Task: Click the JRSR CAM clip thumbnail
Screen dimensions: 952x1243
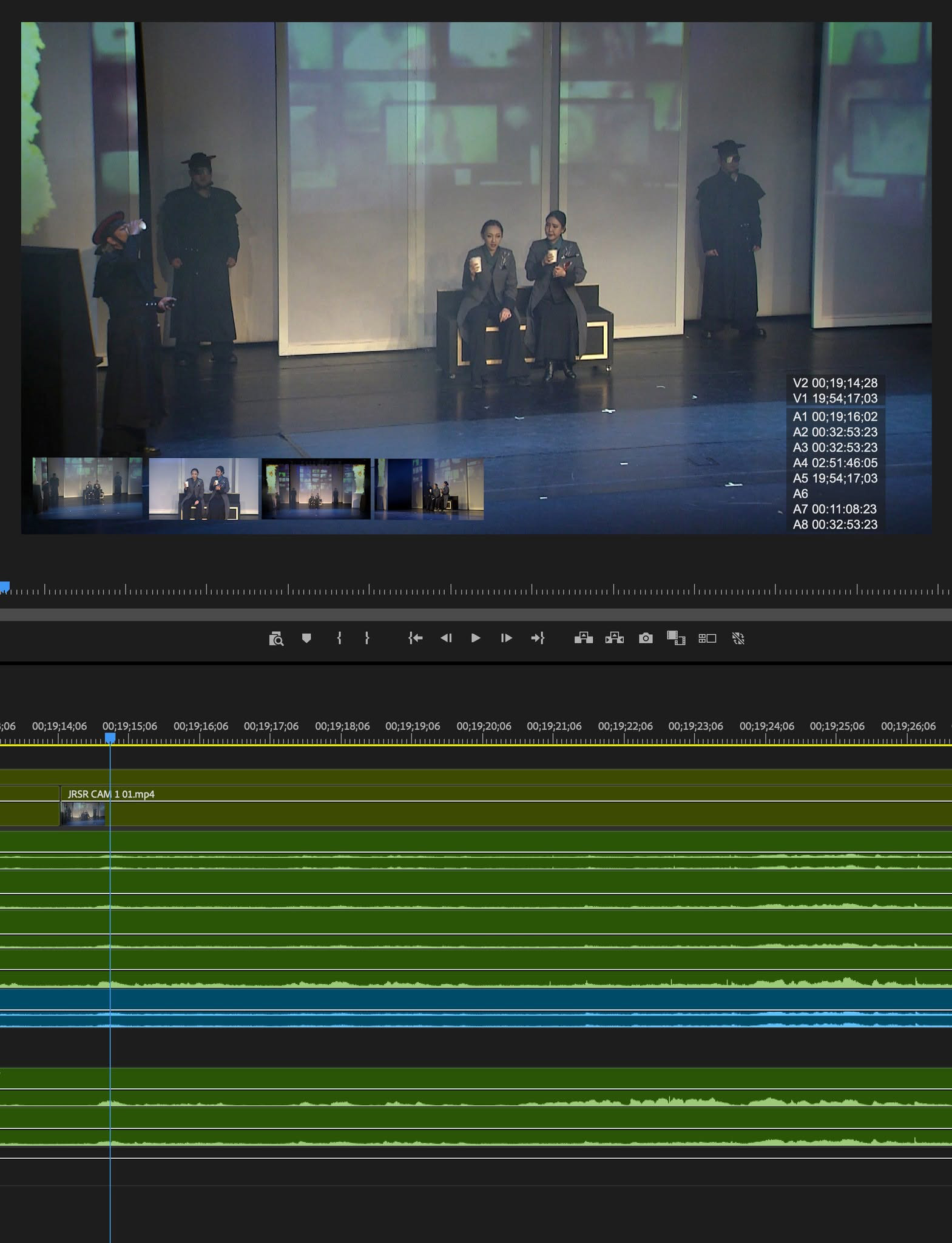Action: pos(83,813)
